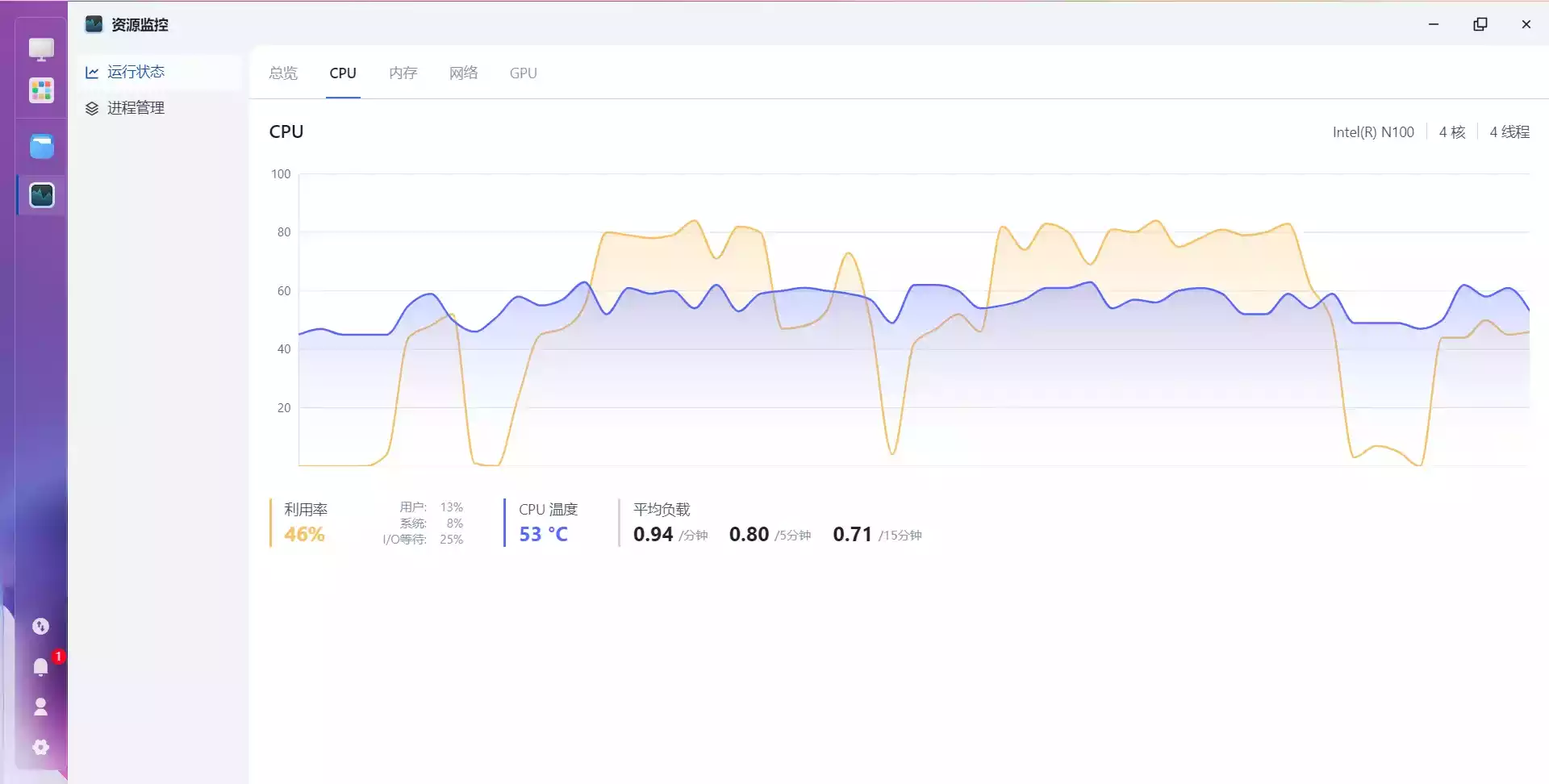Click the chart icon beside 运行状态

[x=92, y=73]
